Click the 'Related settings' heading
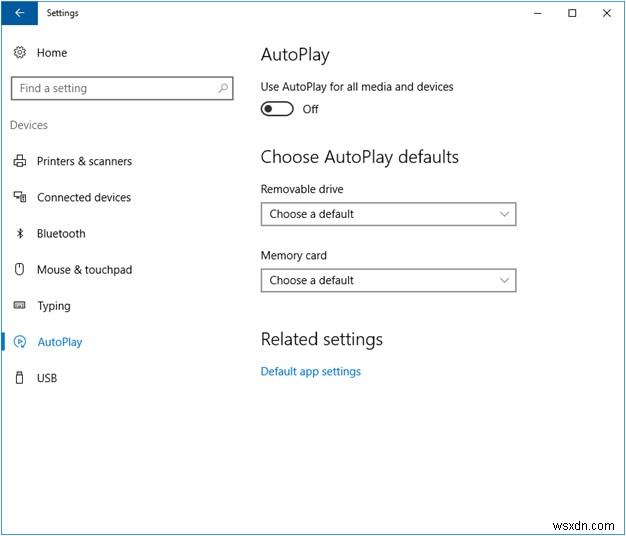This screenshot has width=626, height=536. (321, 339)
